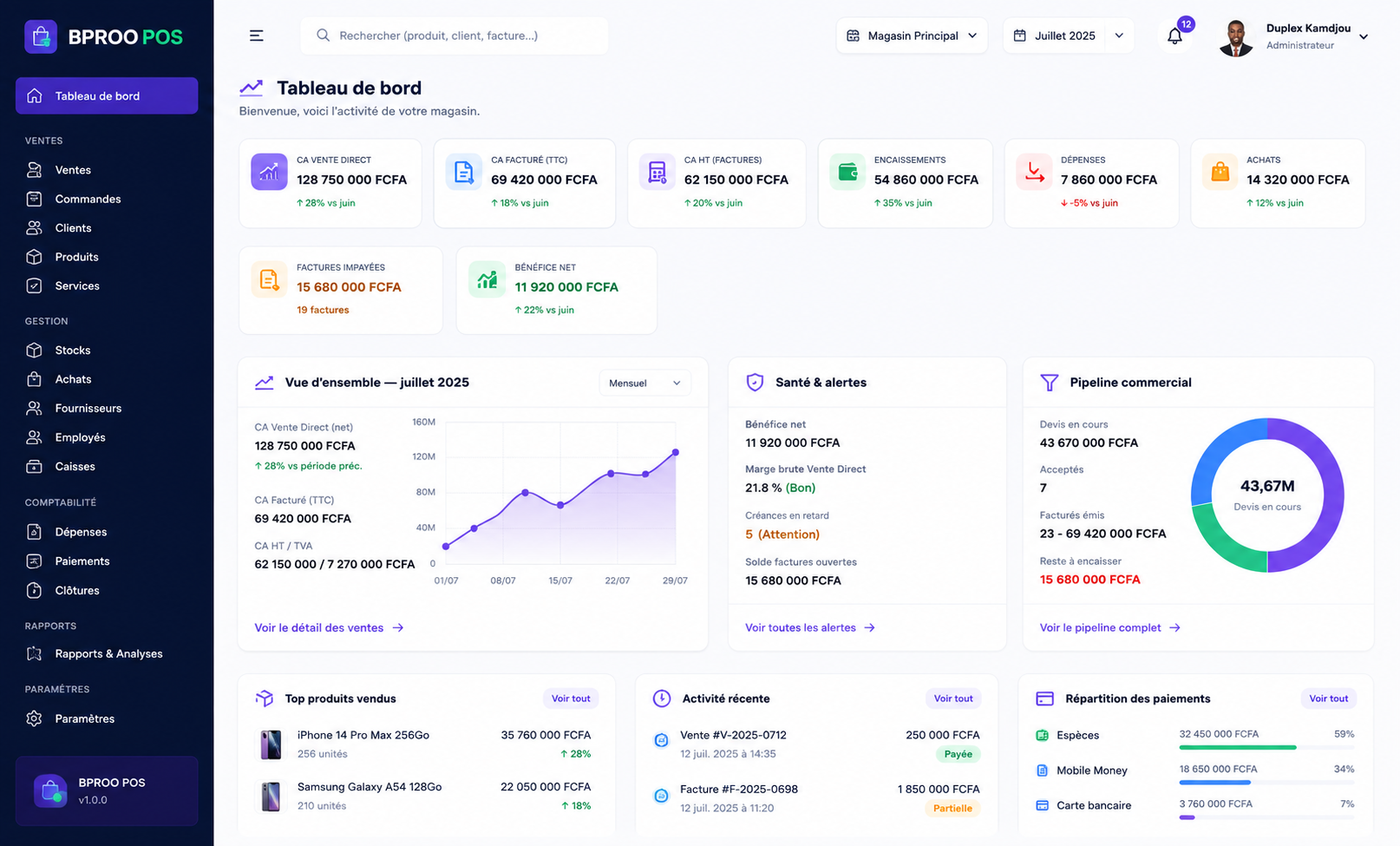Go to Tableau de bord
The width and height of the screenshot is (1400, 846).
[107, 95]
